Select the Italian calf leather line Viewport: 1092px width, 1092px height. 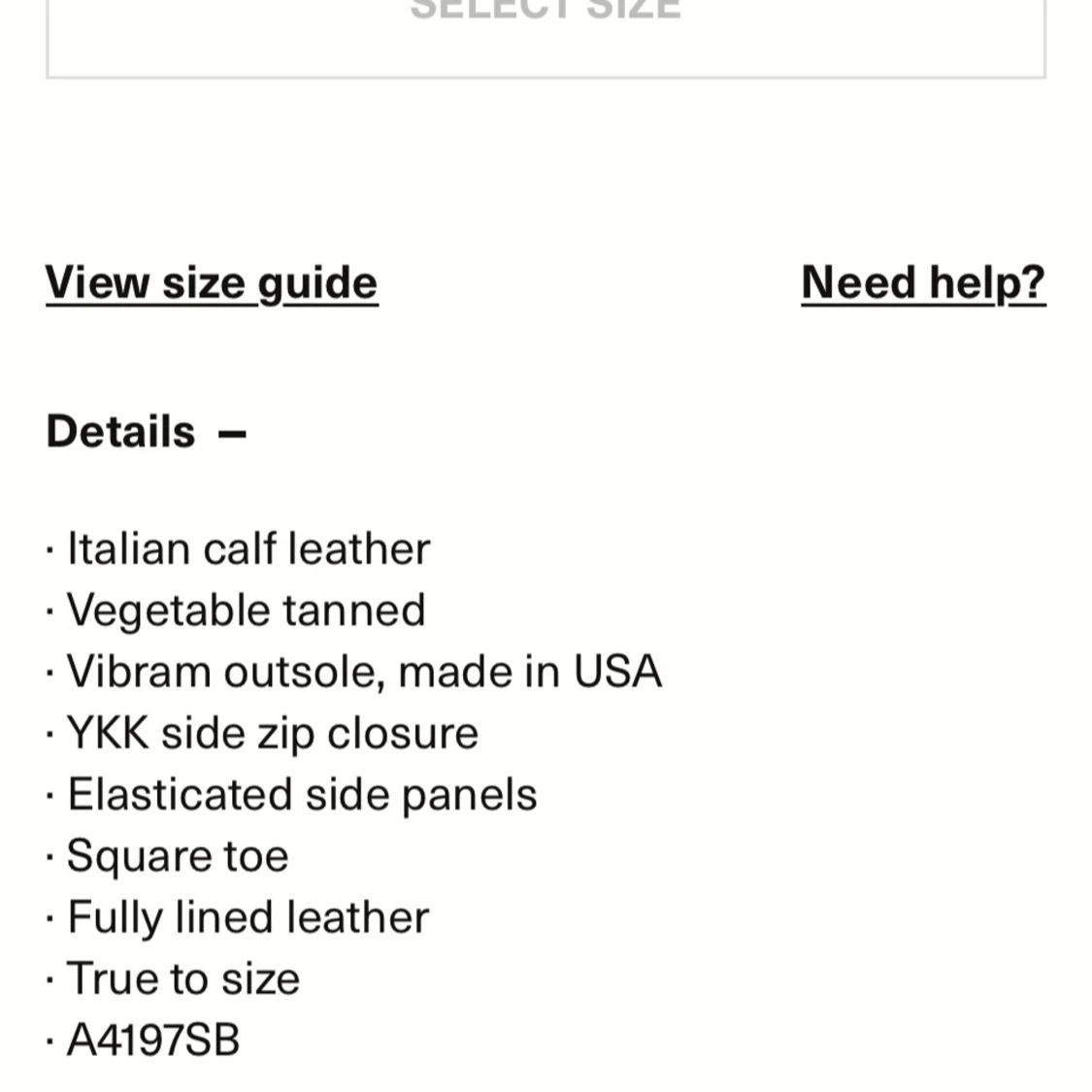(x=248, y=548)
